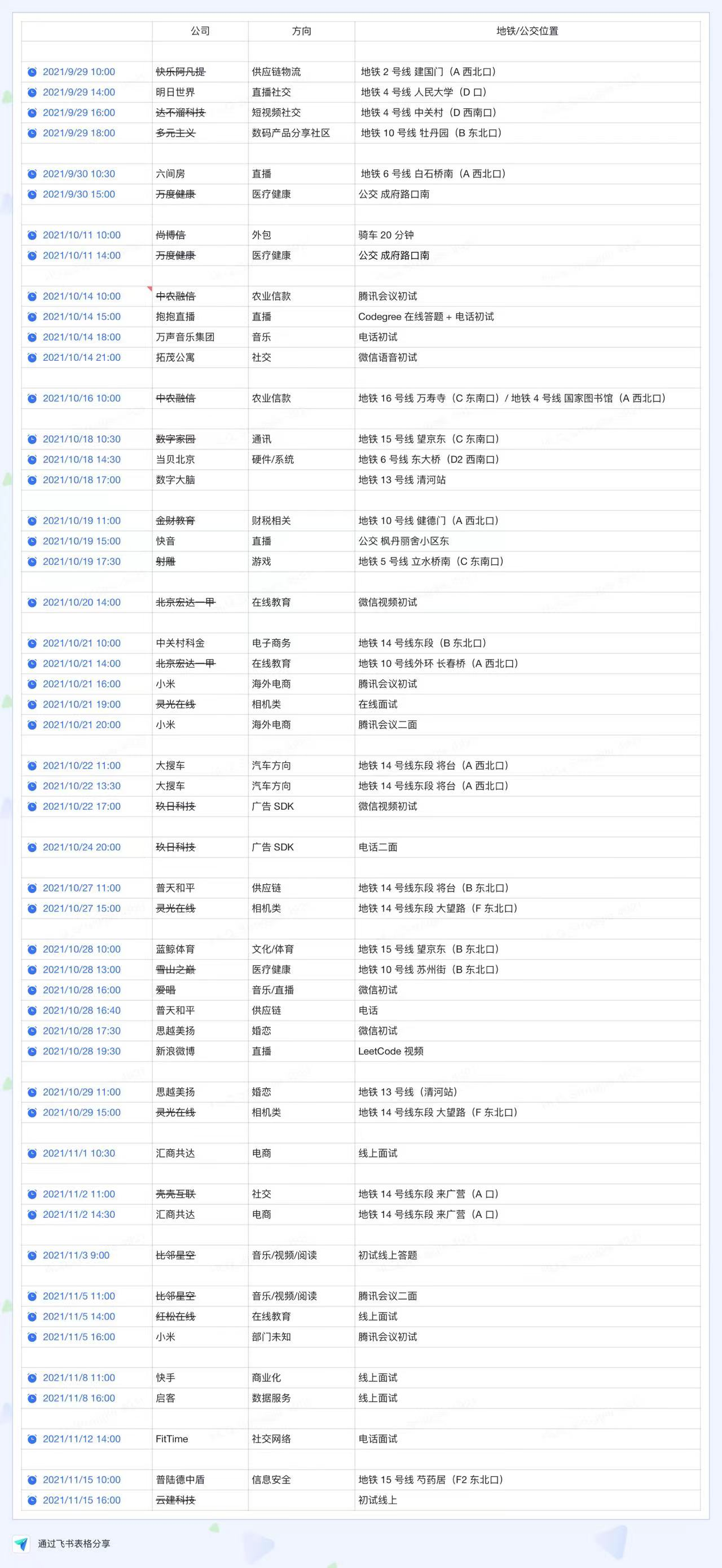The height and width of the screenshot is (1568, 722).
Task: Select the 硬件/系统 direction cell
Action: tap(301, 460)
